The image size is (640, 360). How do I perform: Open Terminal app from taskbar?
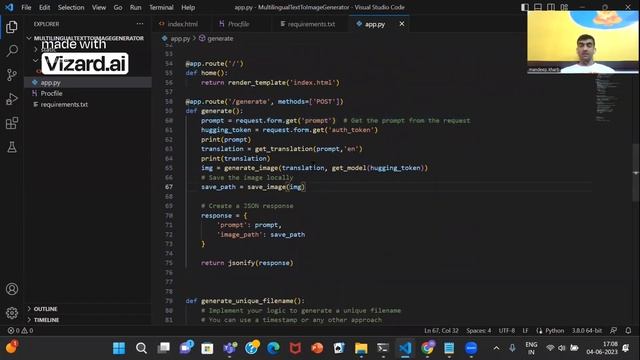(383, 348)
